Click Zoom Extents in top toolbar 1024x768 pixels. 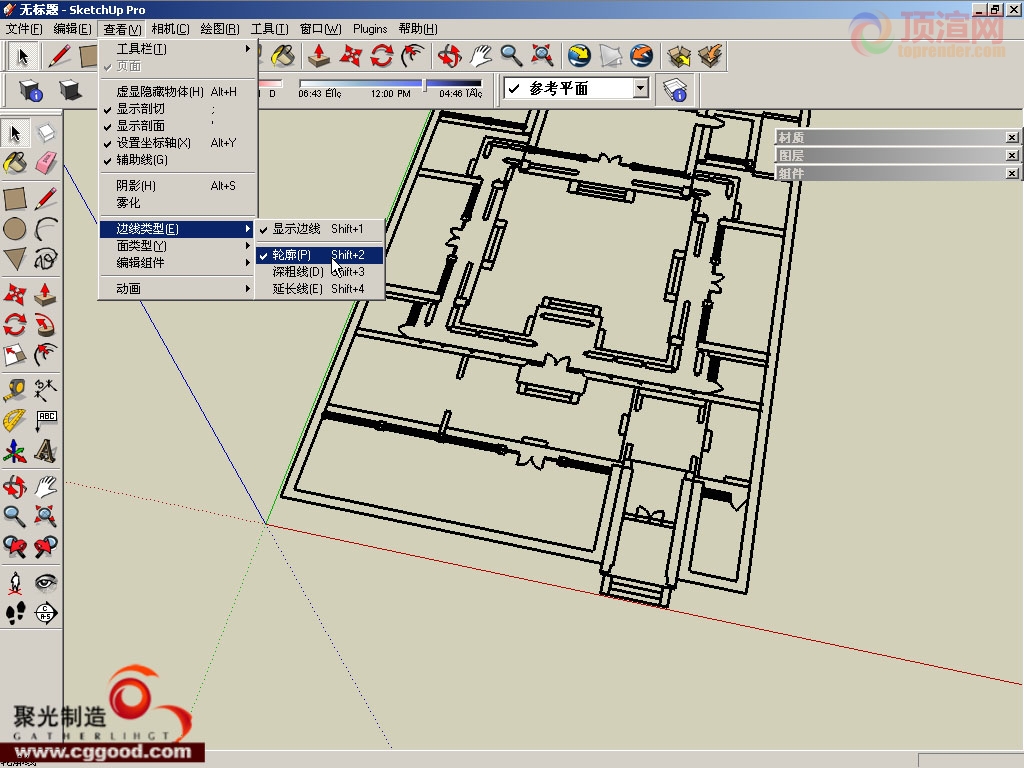click(543, 56)
